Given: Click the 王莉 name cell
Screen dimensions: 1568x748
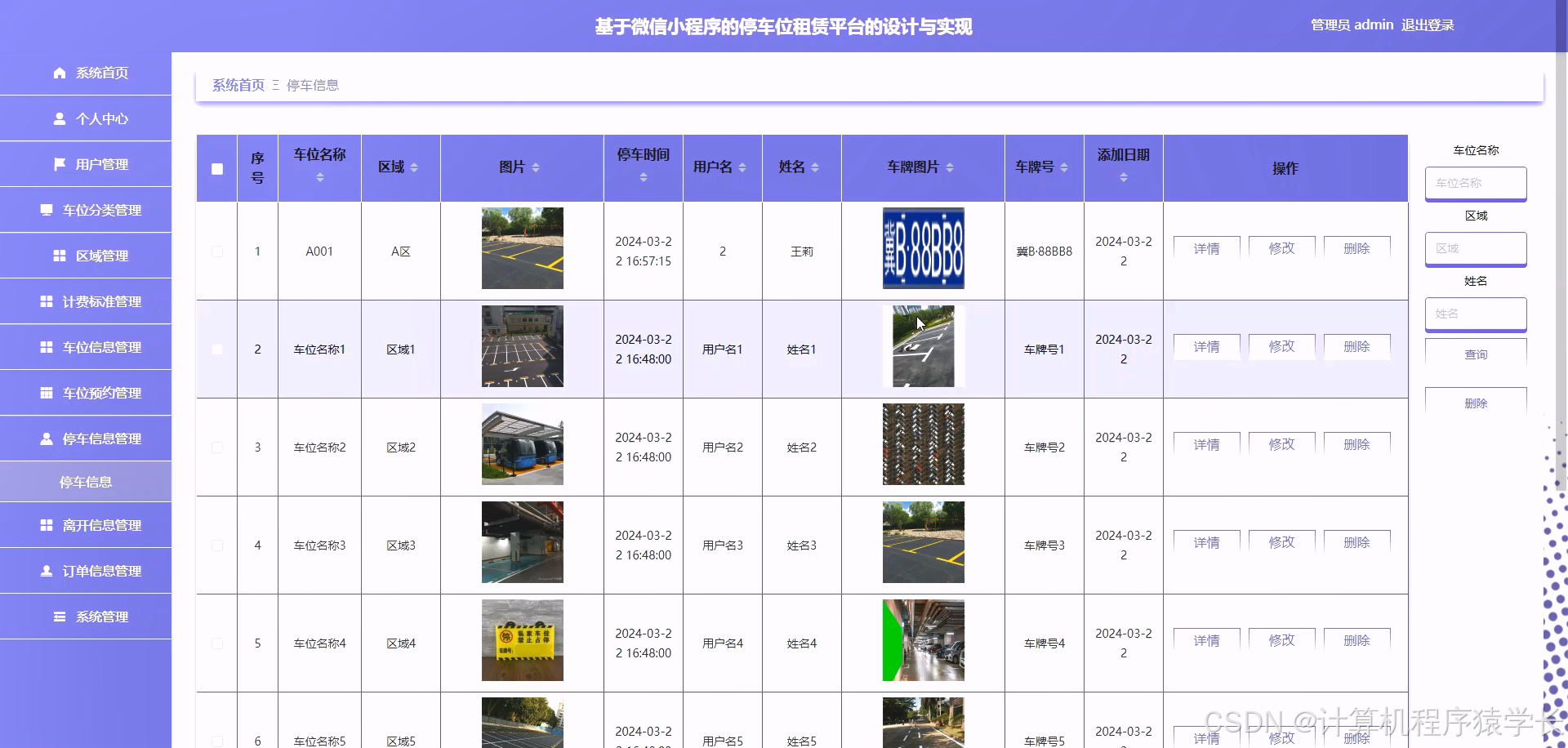Looking at the screenshot, I should coord(802,252).
